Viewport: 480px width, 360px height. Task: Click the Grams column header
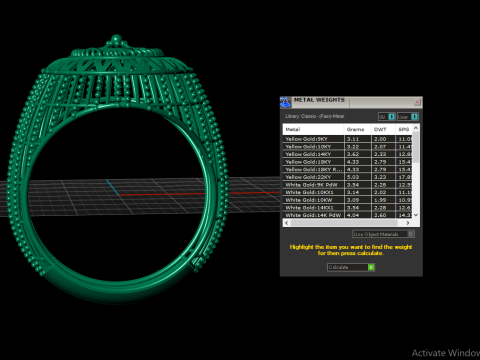point(358,129)
